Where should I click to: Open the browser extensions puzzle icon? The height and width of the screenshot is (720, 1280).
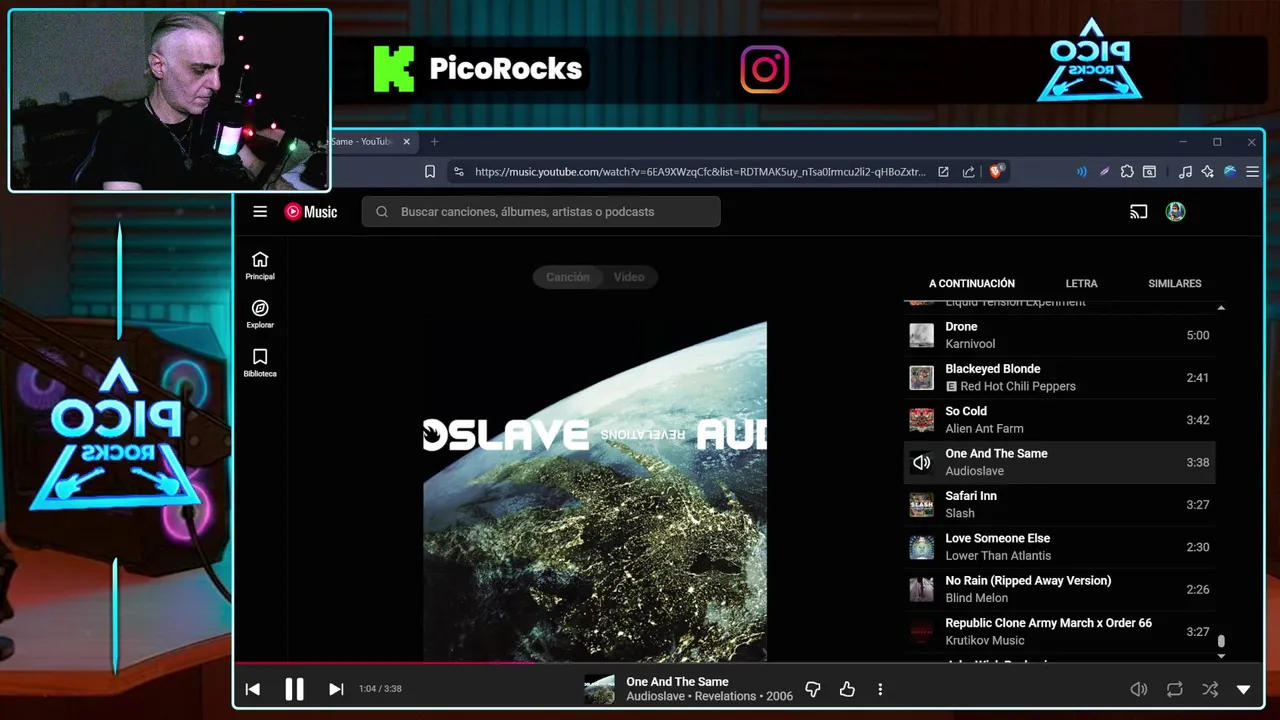pos(1127,172)
